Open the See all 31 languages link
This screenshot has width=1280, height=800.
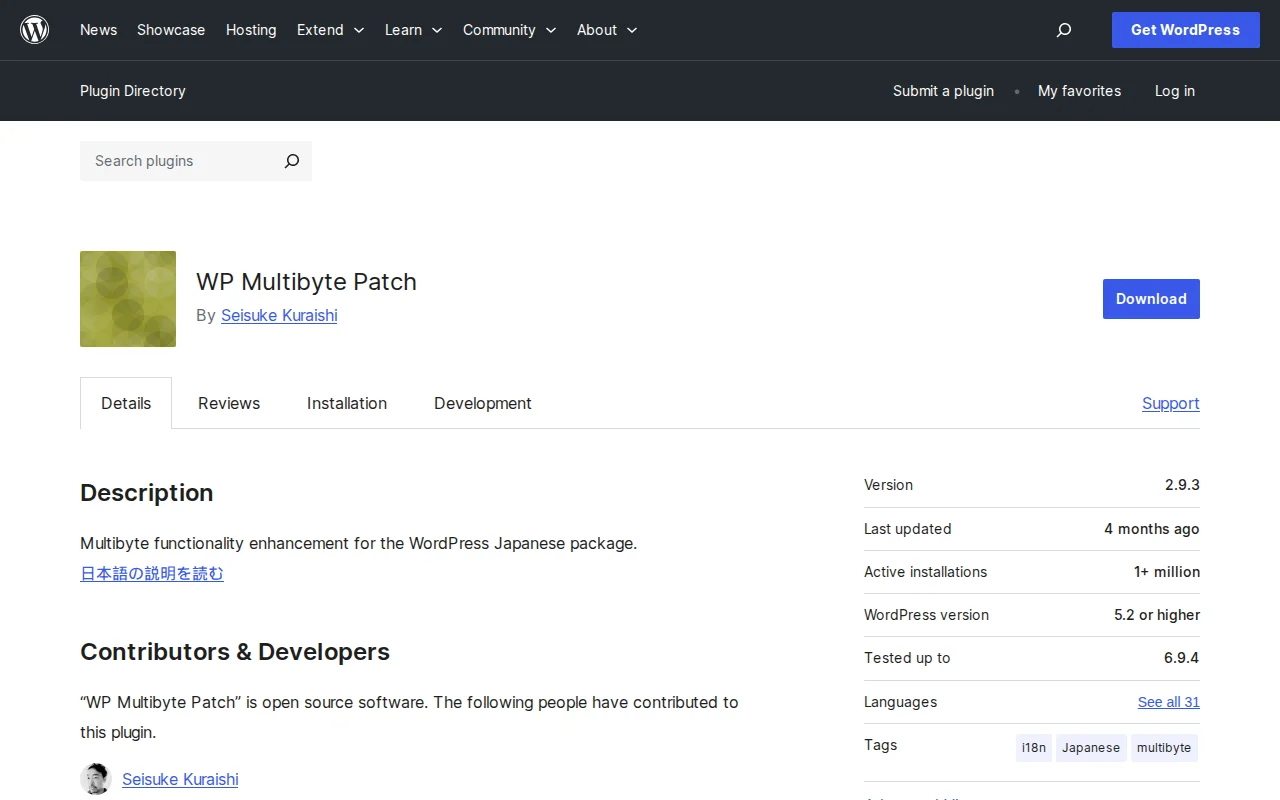[x=1168, y=702]
